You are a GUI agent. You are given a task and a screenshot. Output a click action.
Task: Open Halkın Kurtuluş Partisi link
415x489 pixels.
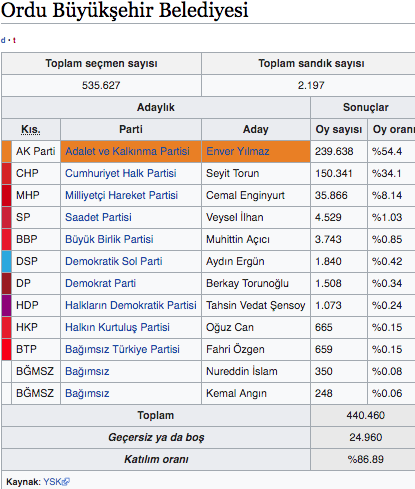tap(117, 327)
